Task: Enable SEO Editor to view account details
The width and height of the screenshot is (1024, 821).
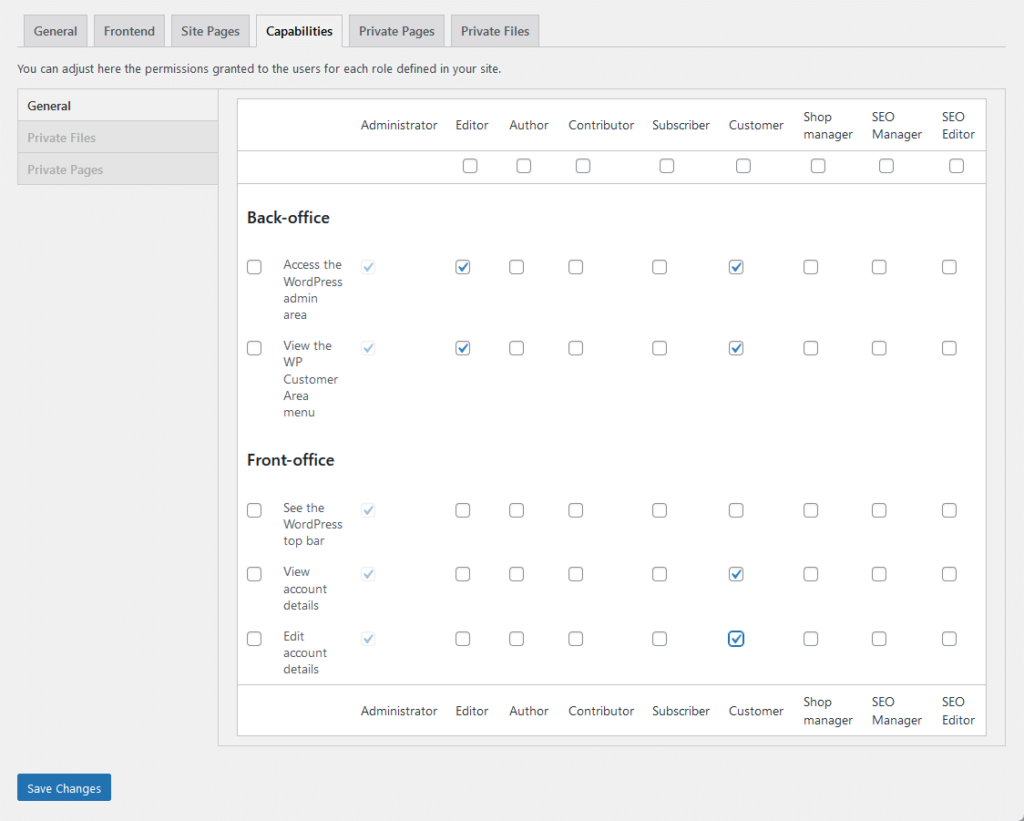Action: [x=949, y=574]
